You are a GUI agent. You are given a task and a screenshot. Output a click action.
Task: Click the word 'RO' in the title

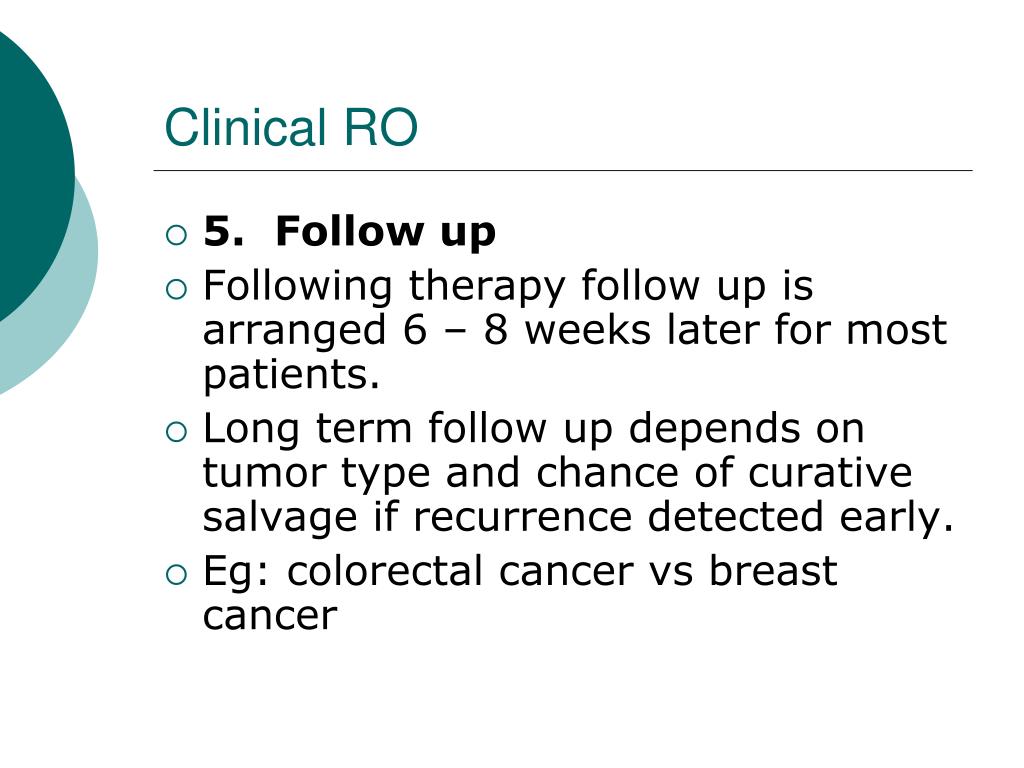(380, 127)
